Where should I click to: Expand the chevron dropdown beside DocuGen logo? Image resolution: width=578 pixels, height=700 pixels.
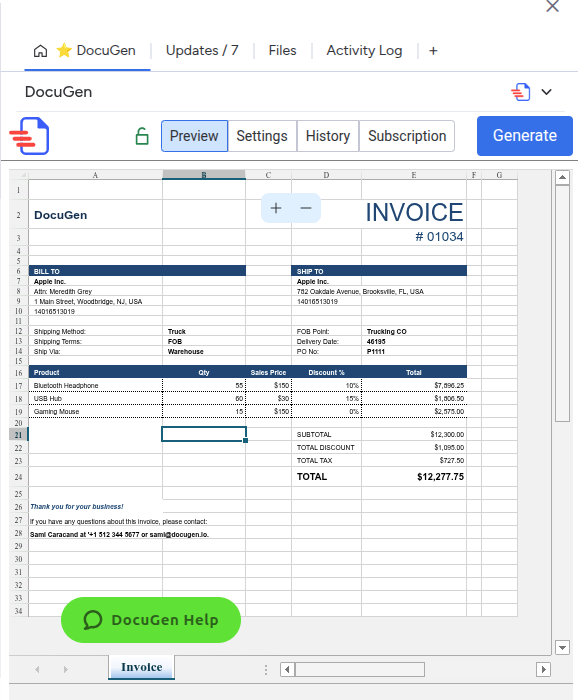tap(546, 92)
